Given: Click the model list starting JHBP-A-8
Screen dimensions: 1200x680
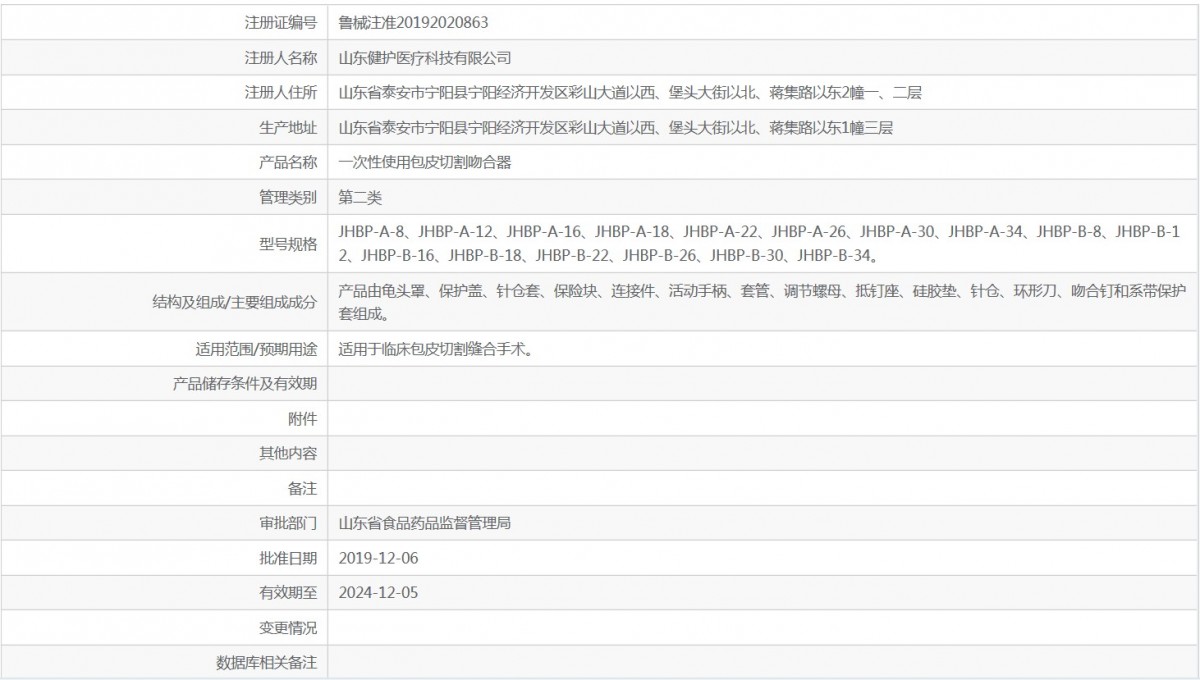Looking at the screenshot, I should [x=760, y=243].
